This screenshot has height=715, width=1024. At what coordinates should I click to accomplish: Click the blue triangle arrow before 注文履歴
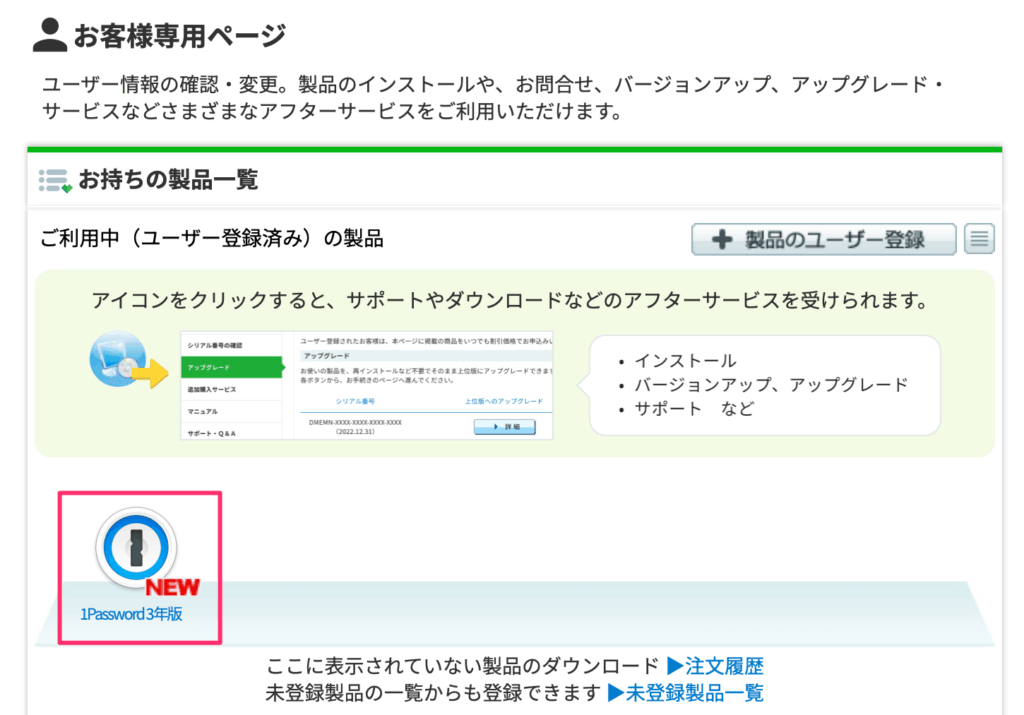point(675,666)
